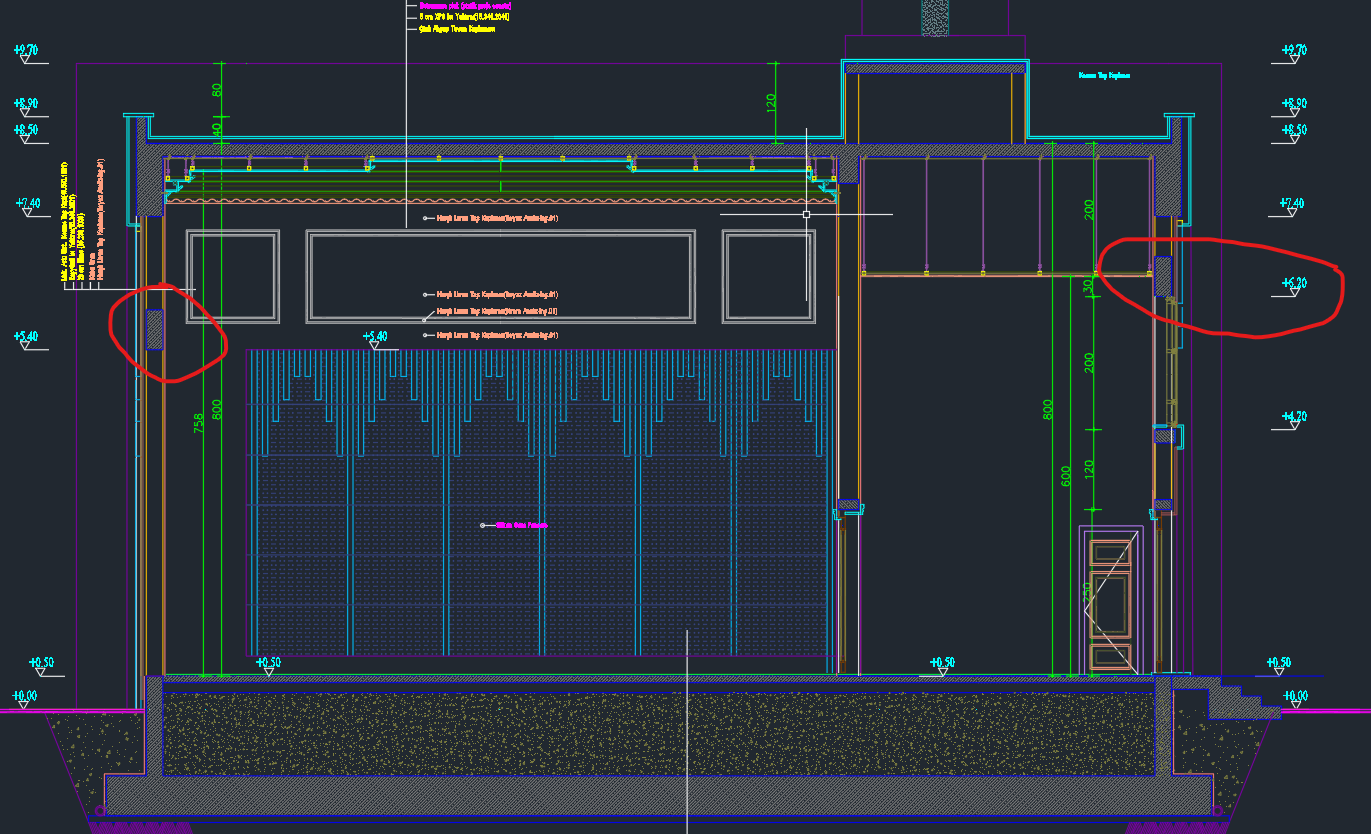The height and width of the screenshot is (834, 1371).
Task: Click the +0.00 elevation marker at bottom left
Action: pos(24,696)
